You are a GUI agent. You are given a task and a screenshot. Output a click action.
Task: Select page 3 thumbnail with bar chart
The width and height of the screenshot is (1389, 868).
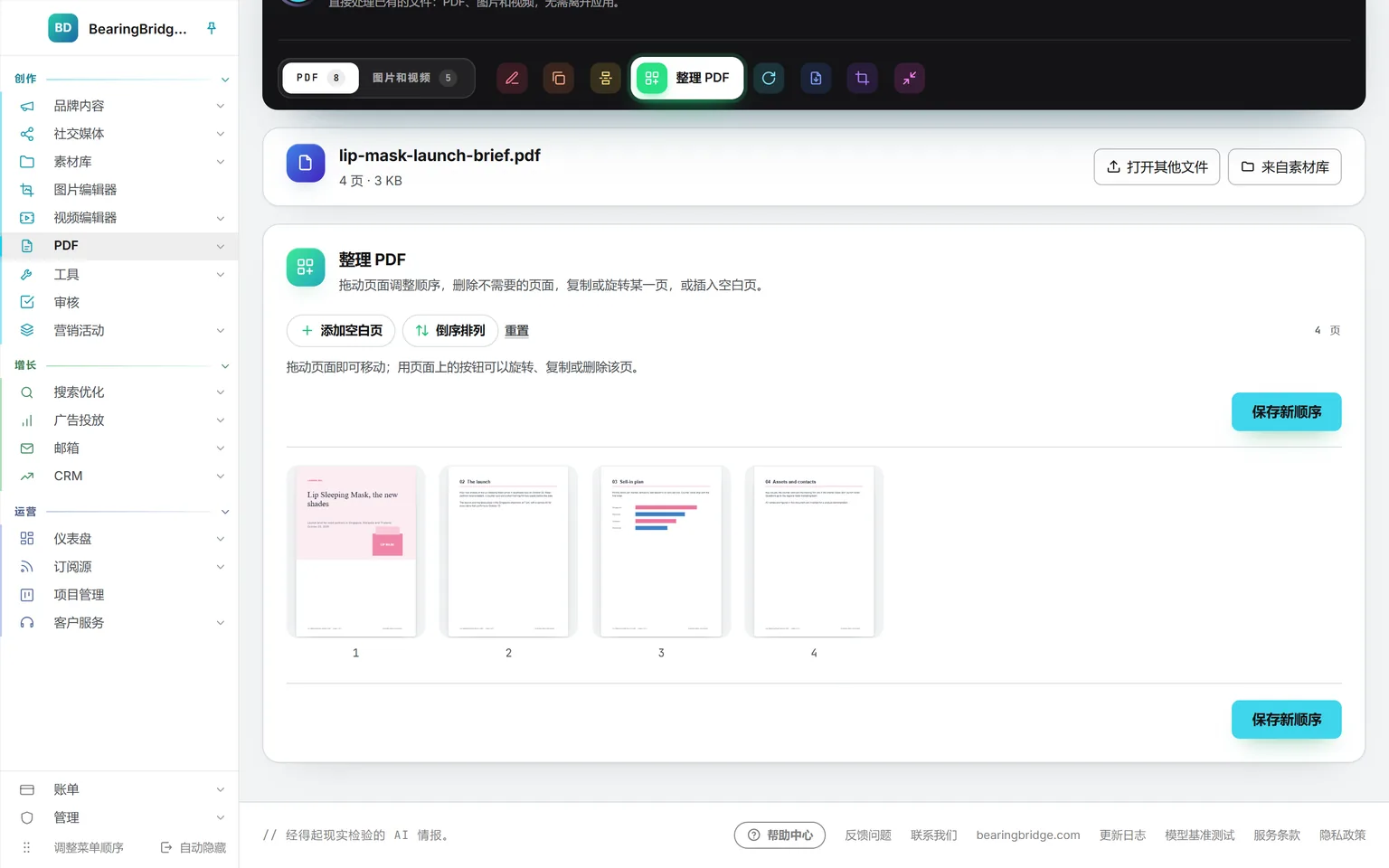[661, 552]
